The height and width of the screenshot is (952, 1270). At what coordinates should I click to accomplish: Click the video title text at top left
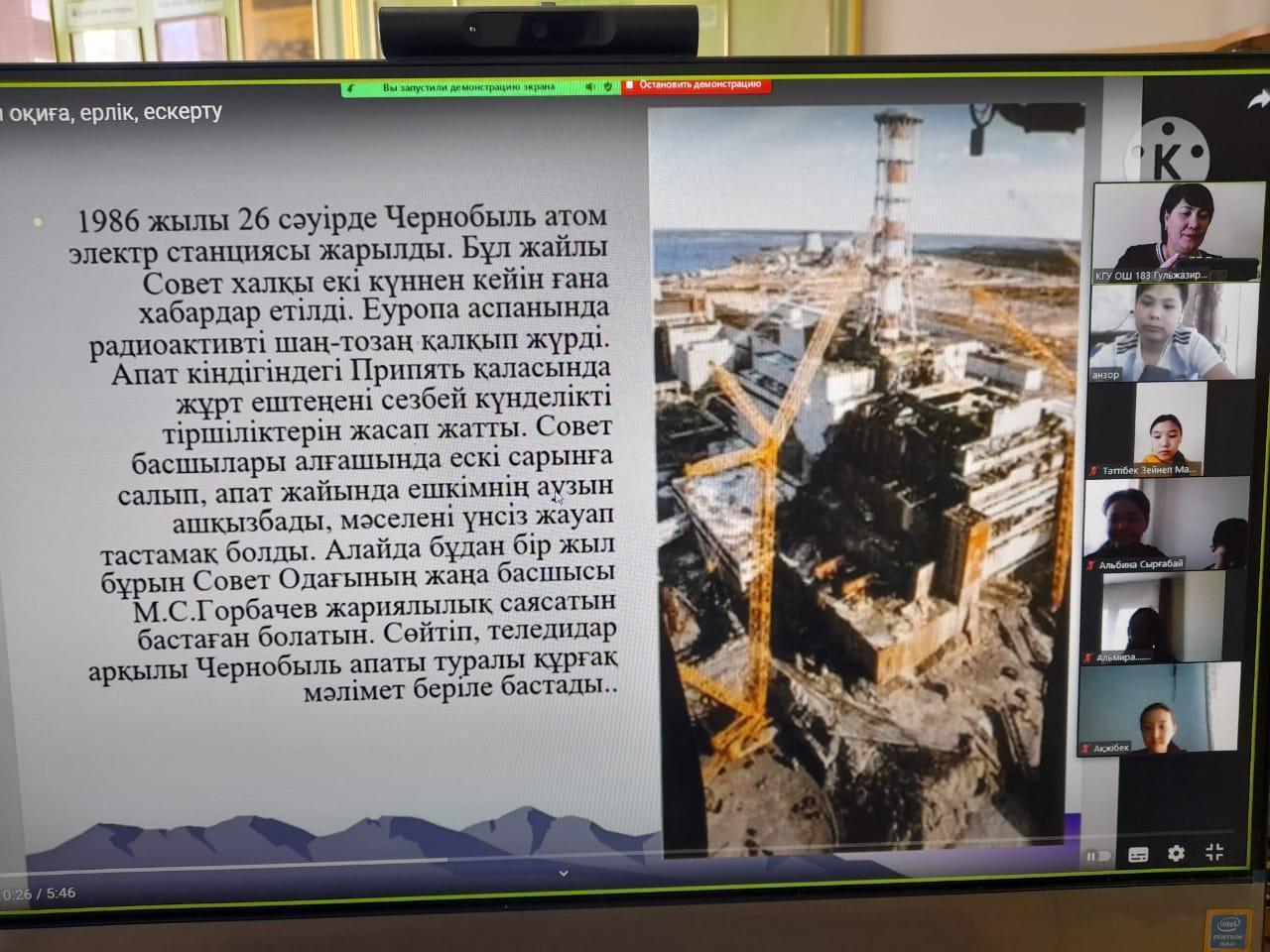111,113
